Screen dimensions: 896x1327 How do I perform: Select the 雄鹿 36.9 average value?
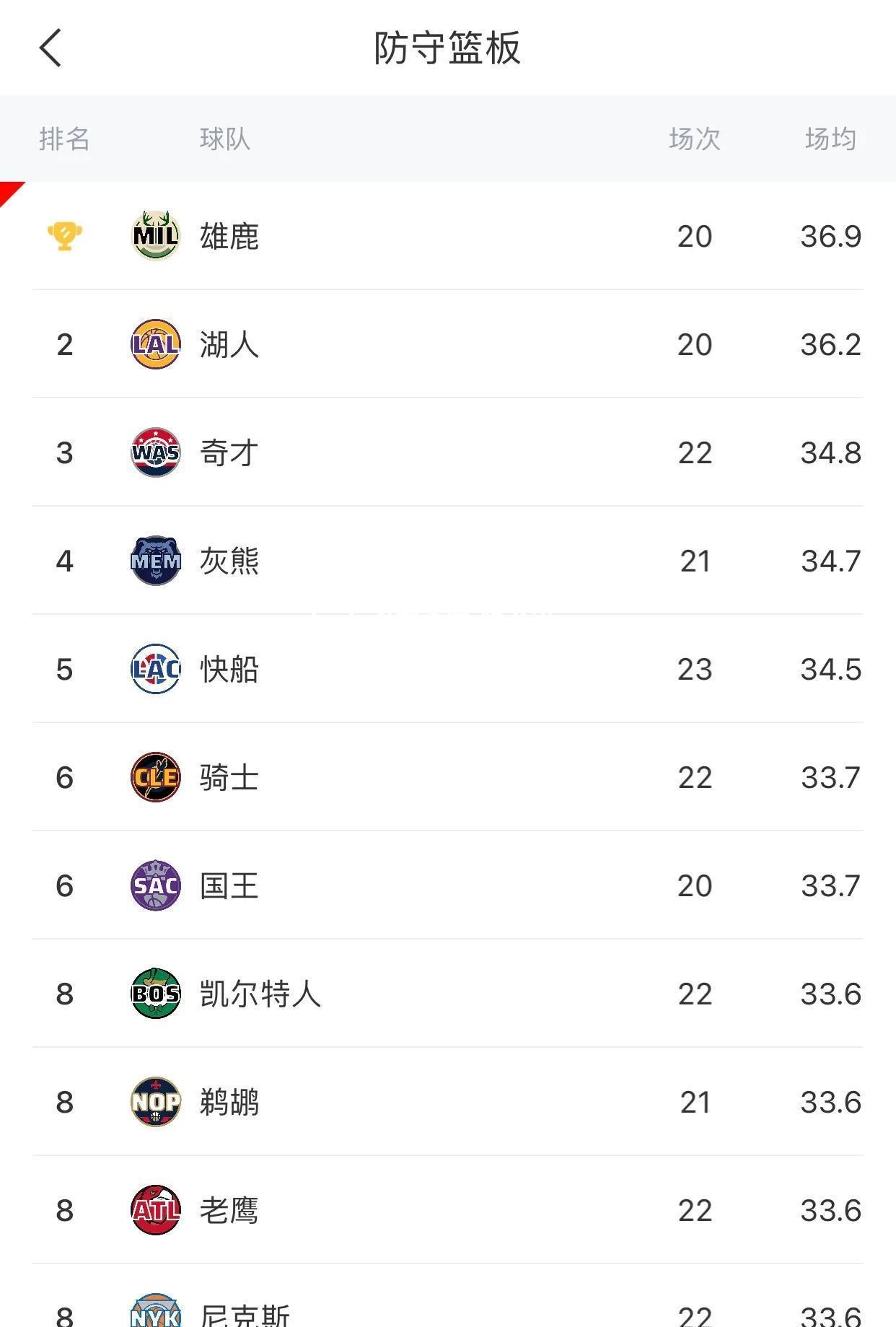830,236
